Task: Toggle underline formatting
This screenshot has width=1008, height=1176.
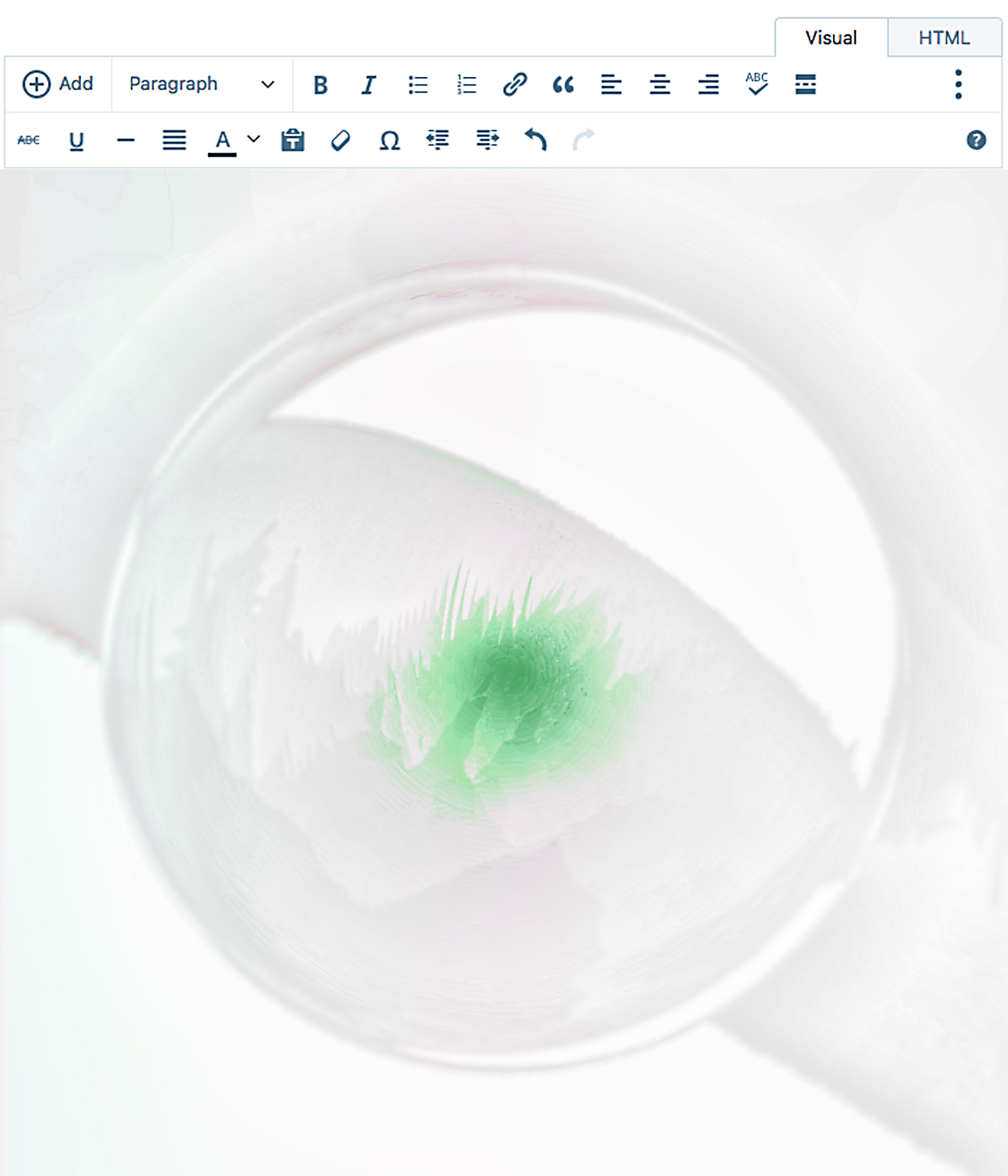Action: (76, 140)
